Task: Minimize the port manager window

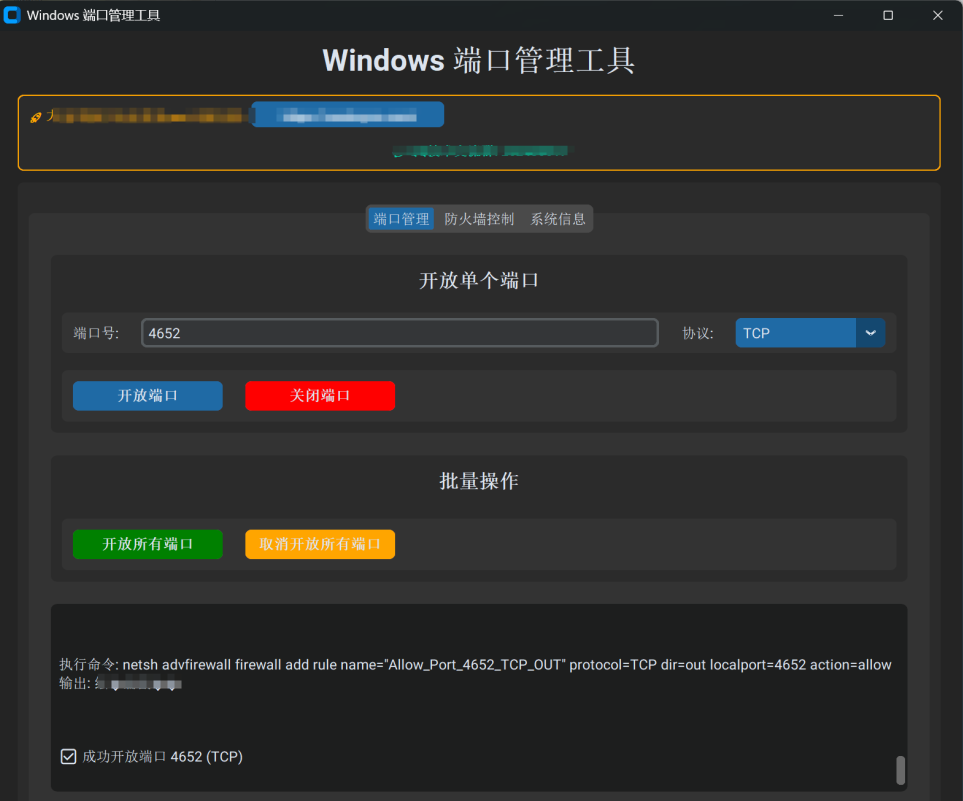Action: pos(838,15)
